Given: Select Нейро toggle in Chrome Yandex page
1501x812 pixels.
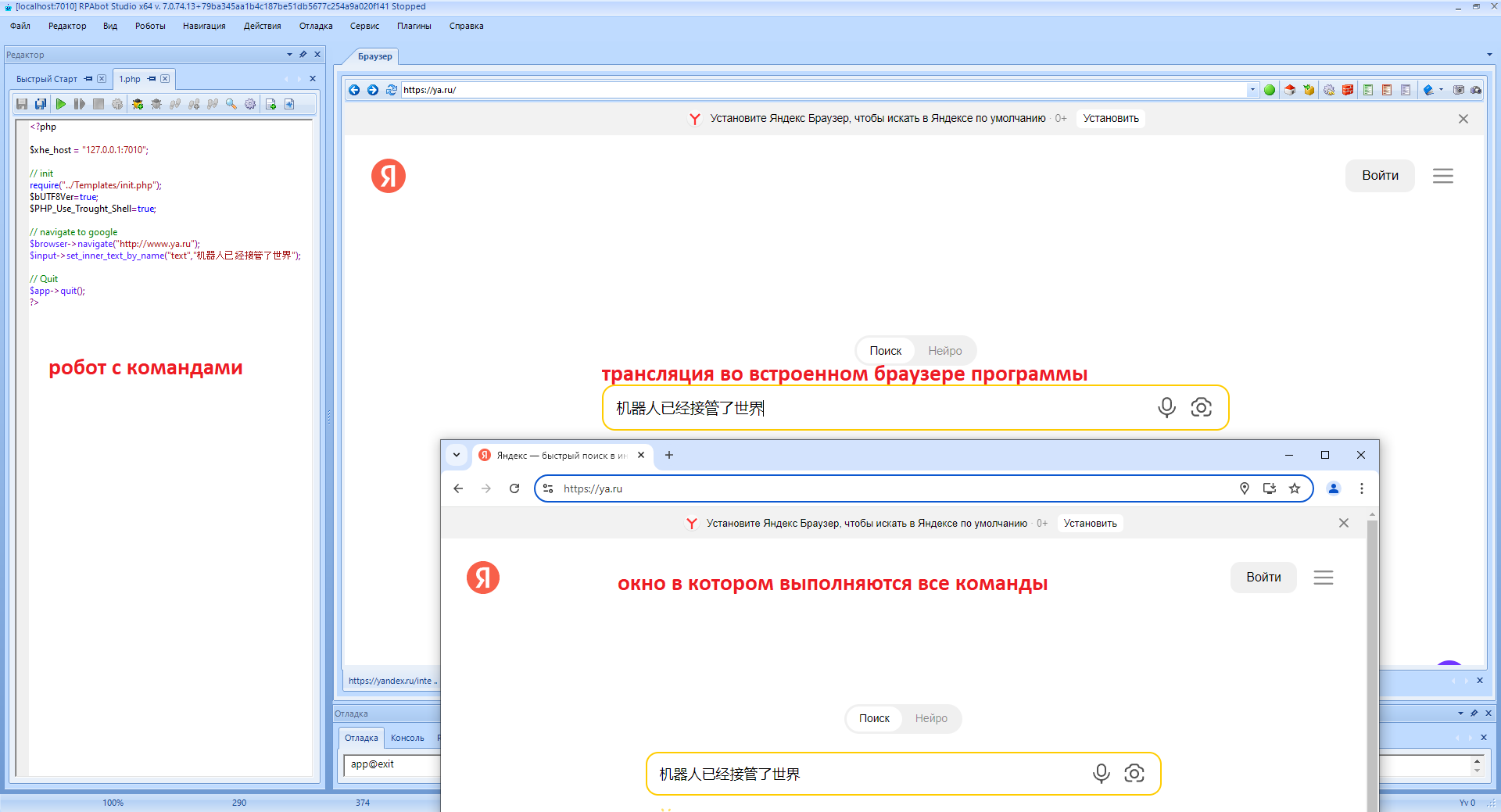Looking at the screenshot, I should pos(931,718).
